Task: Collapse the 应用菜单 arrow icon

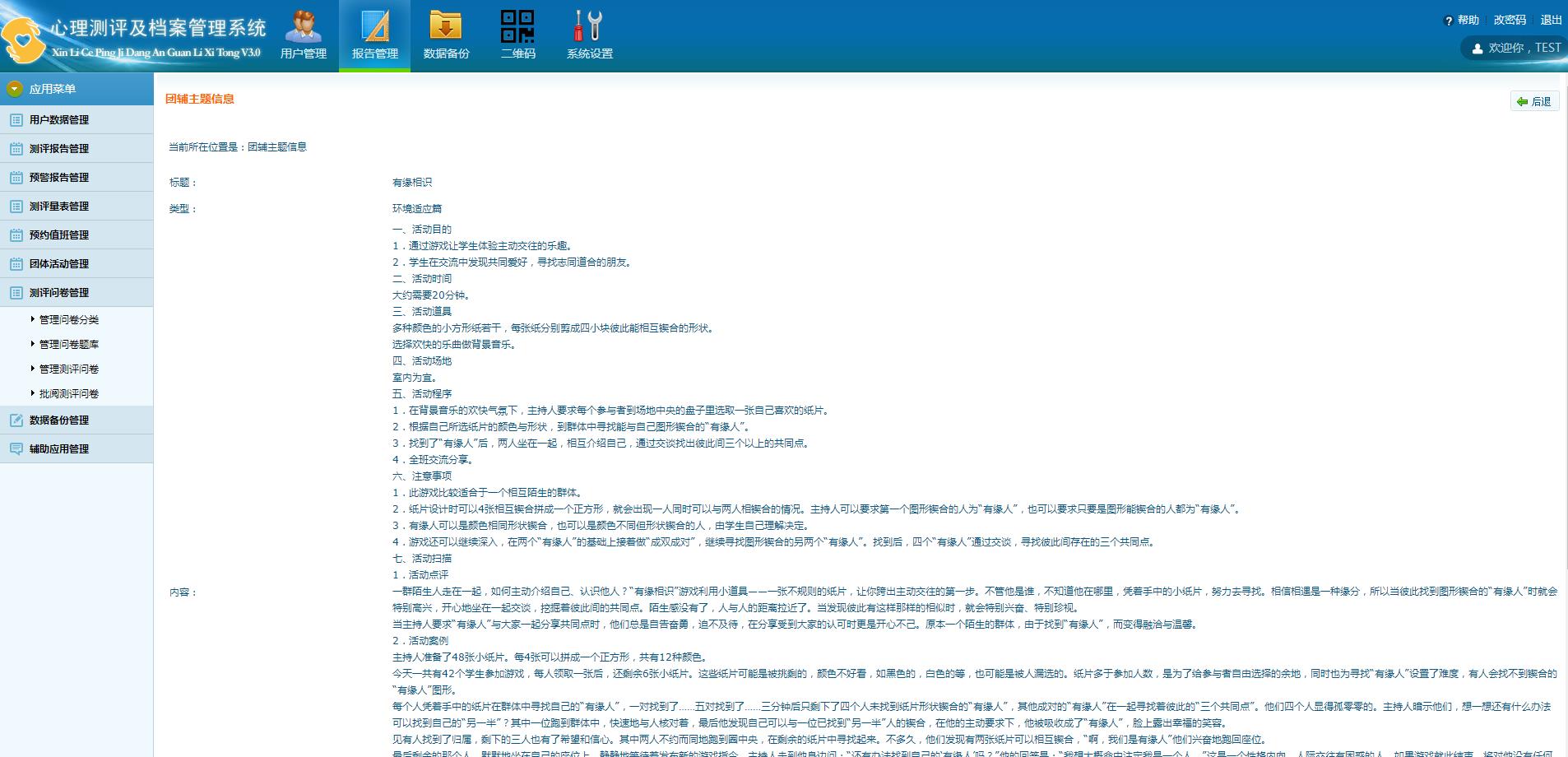Action: click(15, 89)
